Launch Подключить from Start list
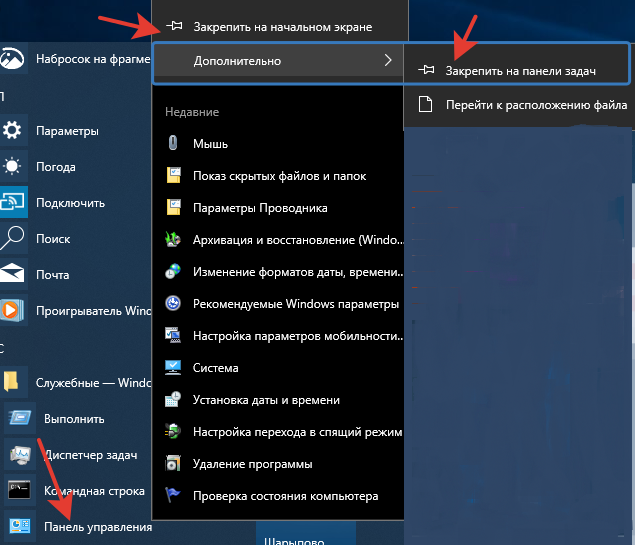This screenshot has width=635, height=545. (x=70, y=203)
